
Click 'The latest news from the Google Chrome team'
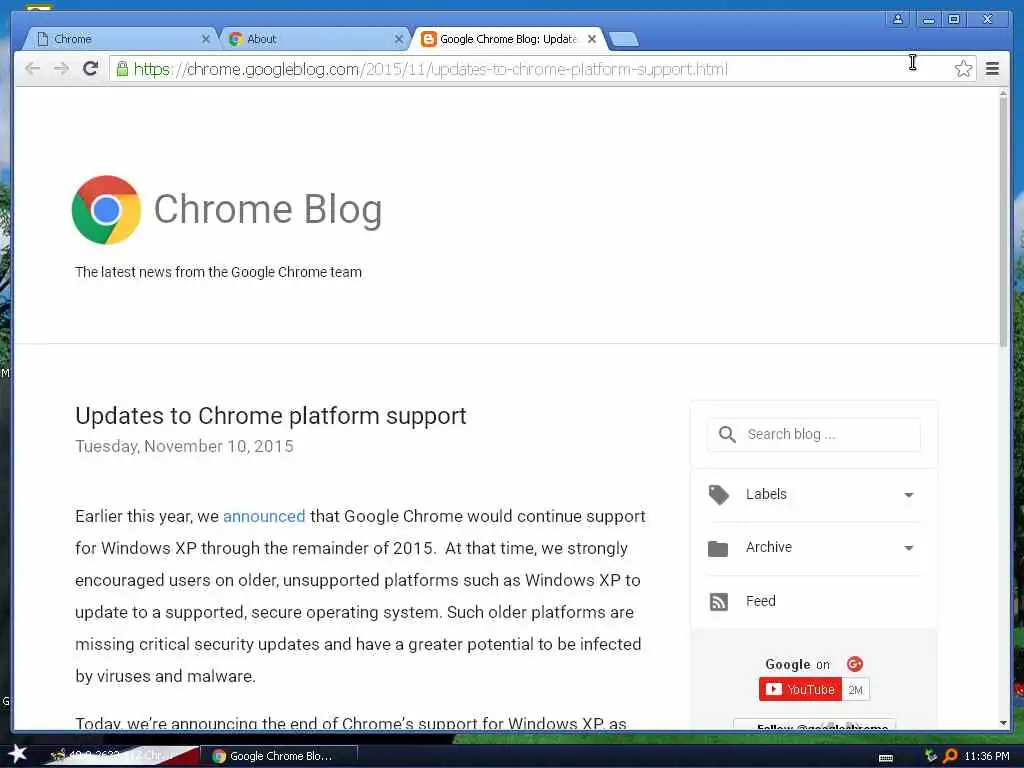[218, 272]
